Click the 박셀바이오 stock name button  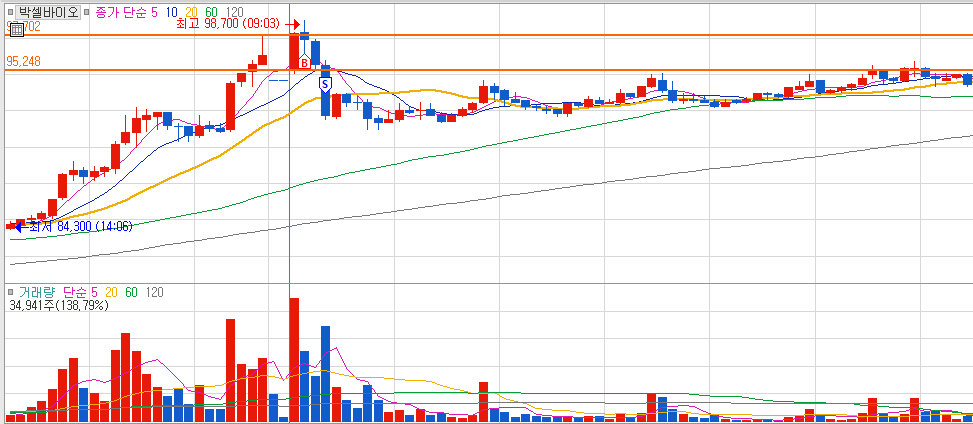pos(48,12)
